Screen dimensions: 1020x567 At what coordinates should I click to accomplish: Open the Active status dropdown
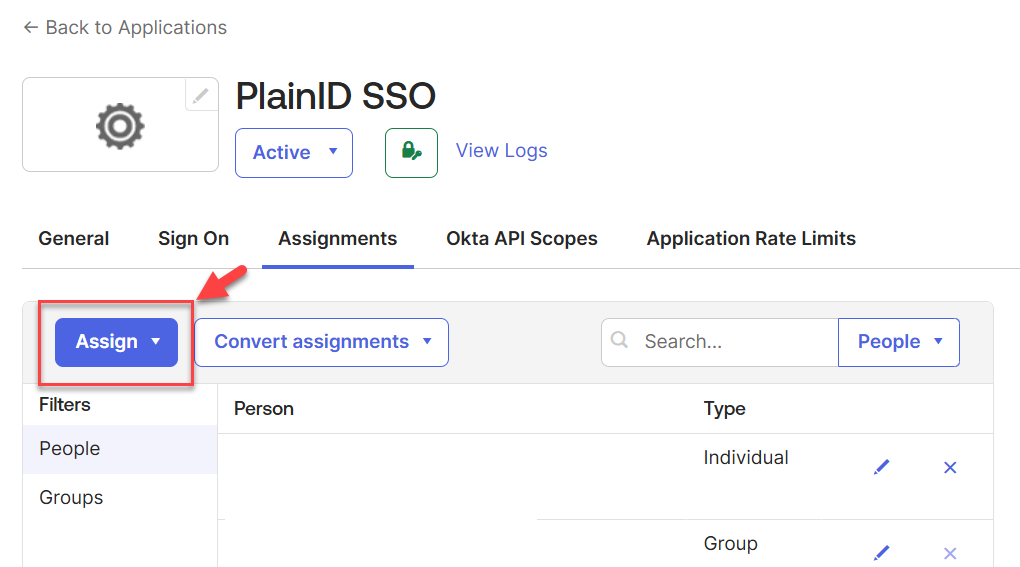[294, 153]
